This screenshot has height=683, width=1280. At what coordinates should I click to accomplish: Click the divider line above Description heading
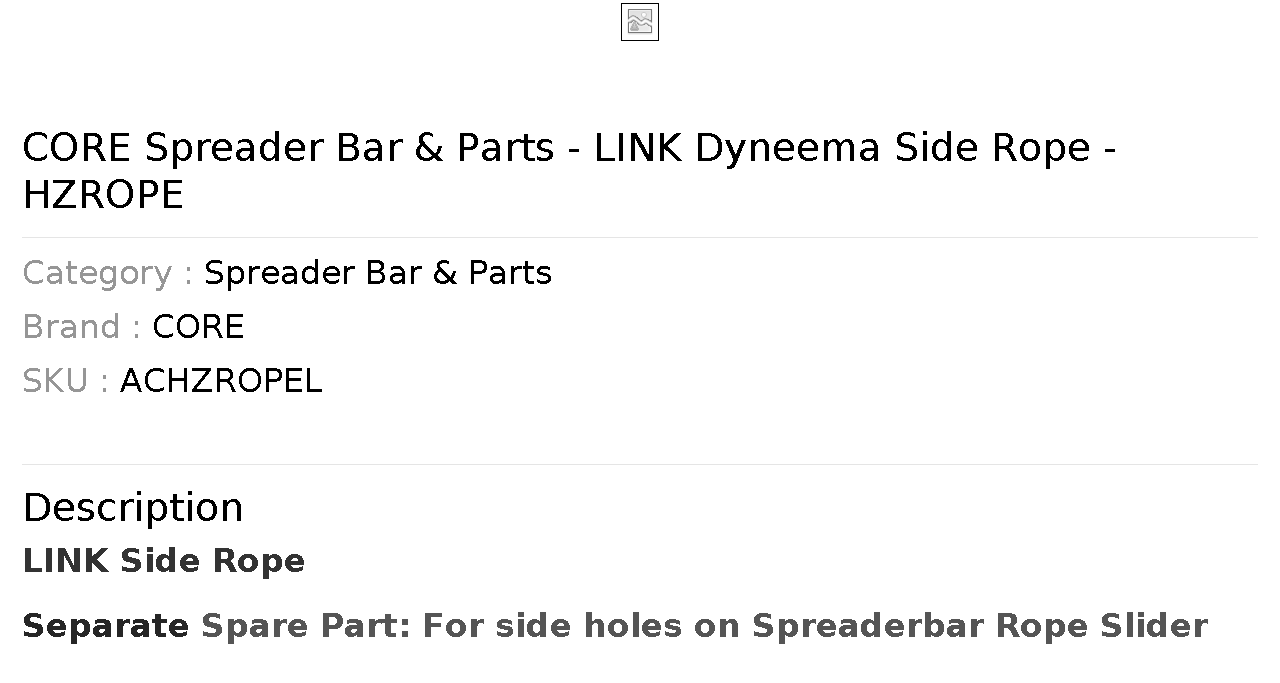point(640,464)
